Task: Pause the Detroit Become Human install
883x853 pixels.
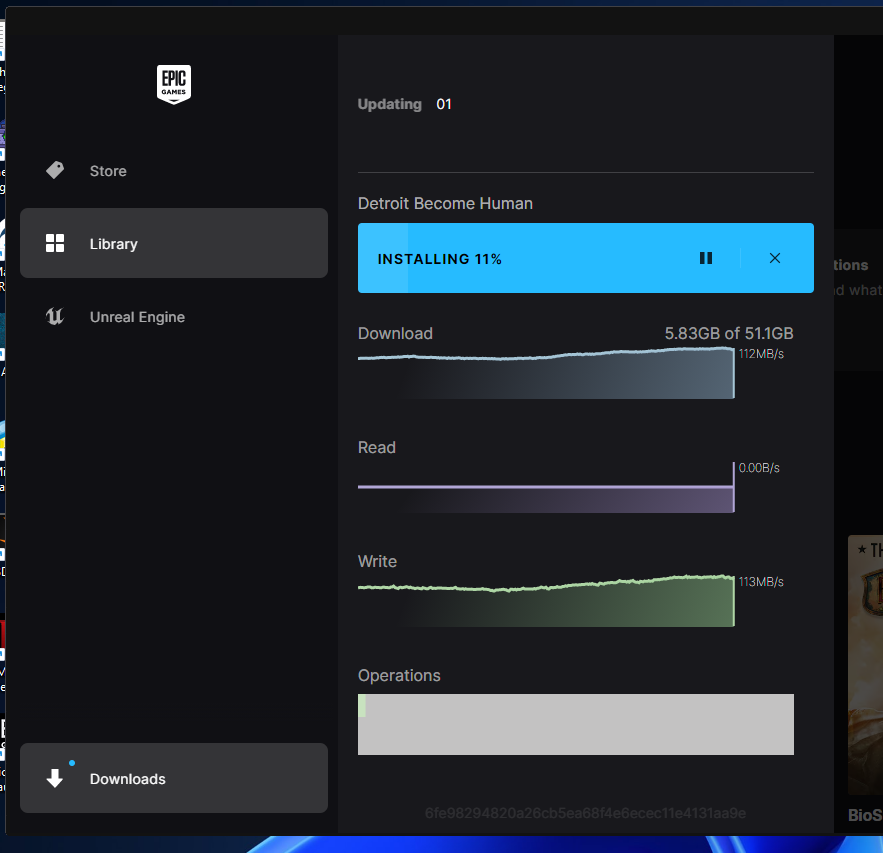Action: tap(706, 258)
